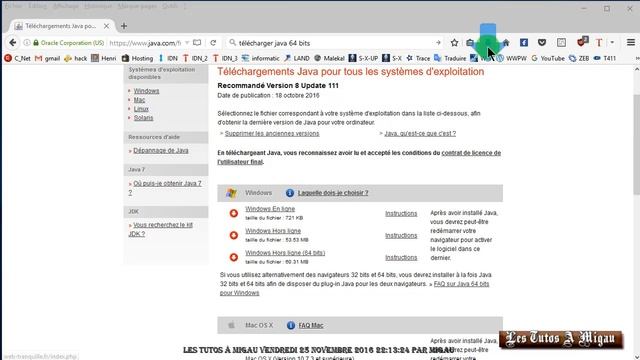Close the Téléchargements Java tab
This screenshot has width=640, height=360.
tap(106, 26)
